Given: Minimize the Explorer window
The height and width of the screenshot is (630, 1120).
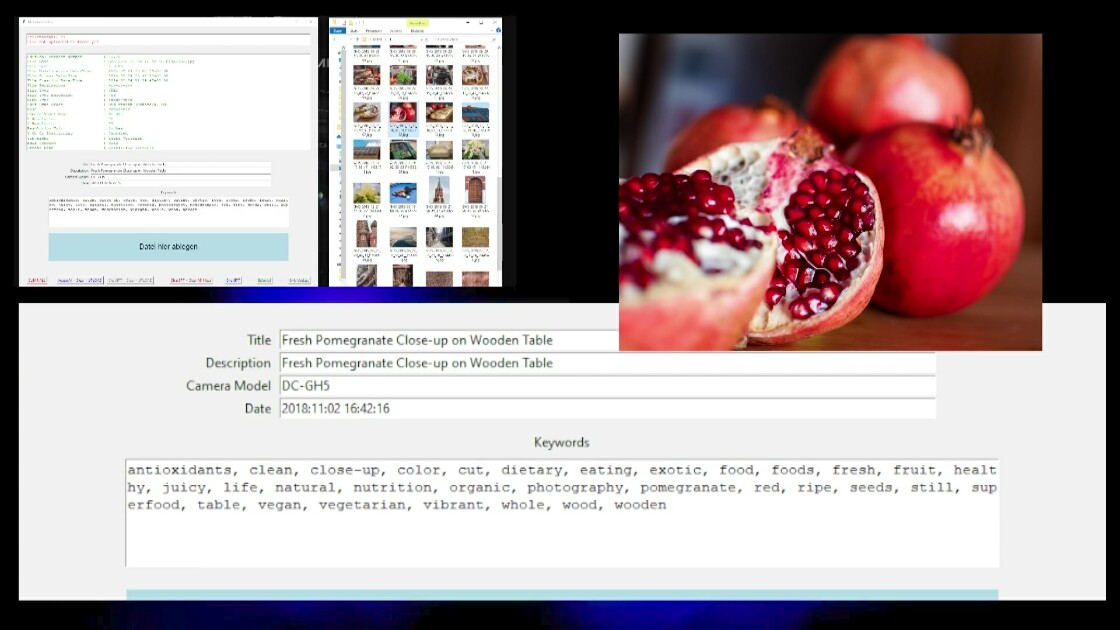Looking at the screenshot, I should pos(468,23).
